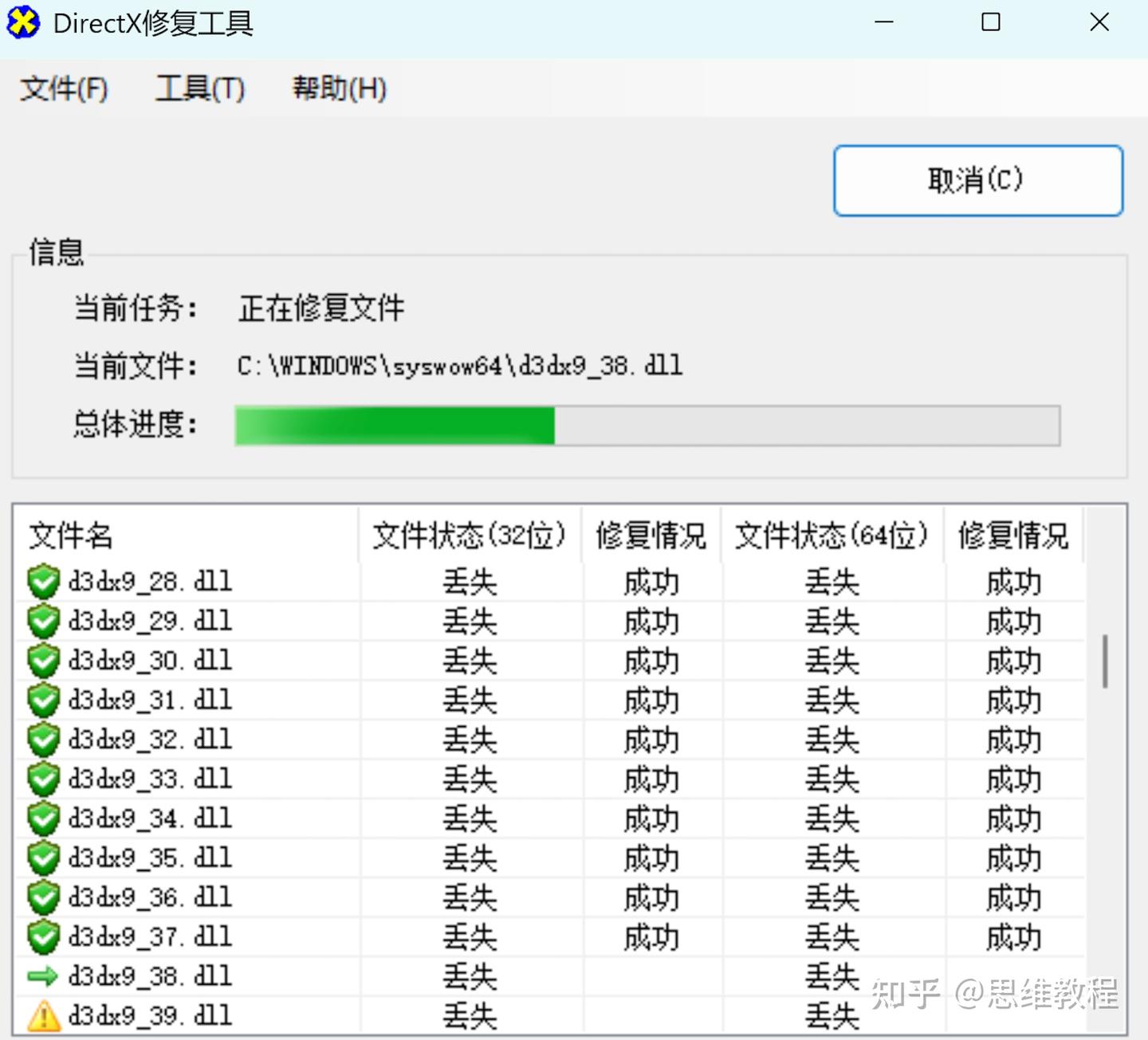
Task: Click the 正在修复文件 current task text
Action: pos(322,308)
